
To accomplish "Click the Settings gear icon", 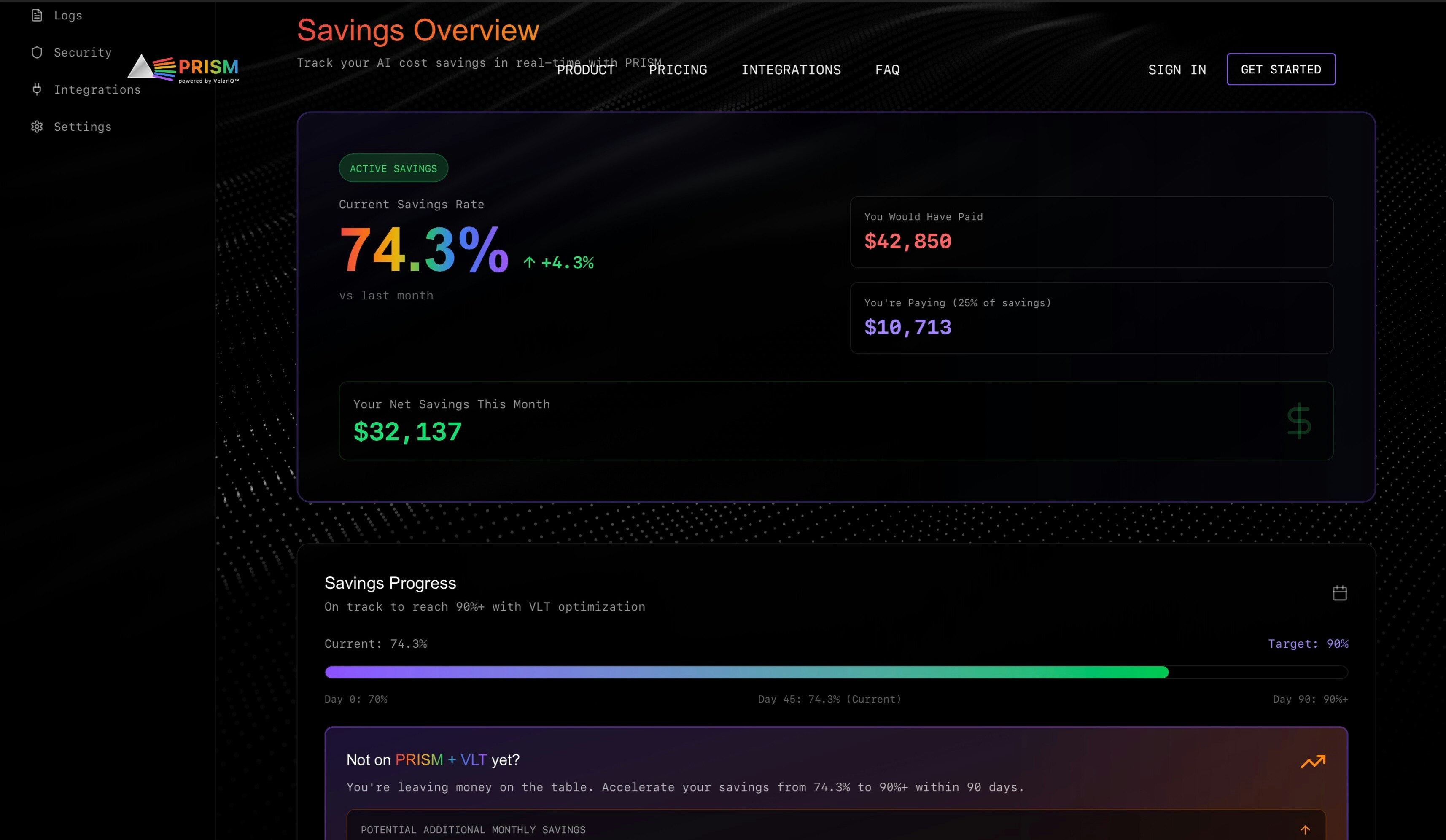I will pyautogui.click(x=37, y=127).
